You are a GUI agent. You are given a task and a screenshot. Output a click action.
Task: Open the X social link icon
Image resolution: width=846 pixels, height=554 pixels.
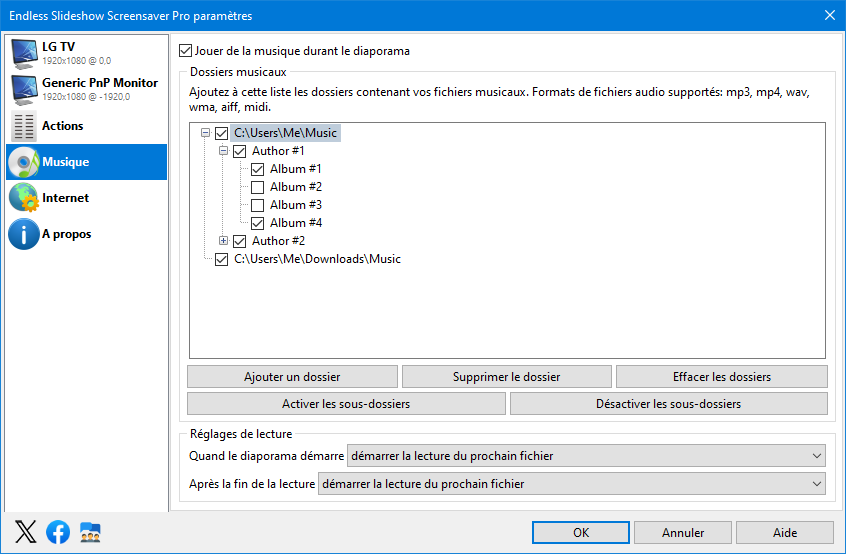click(25, 532)
